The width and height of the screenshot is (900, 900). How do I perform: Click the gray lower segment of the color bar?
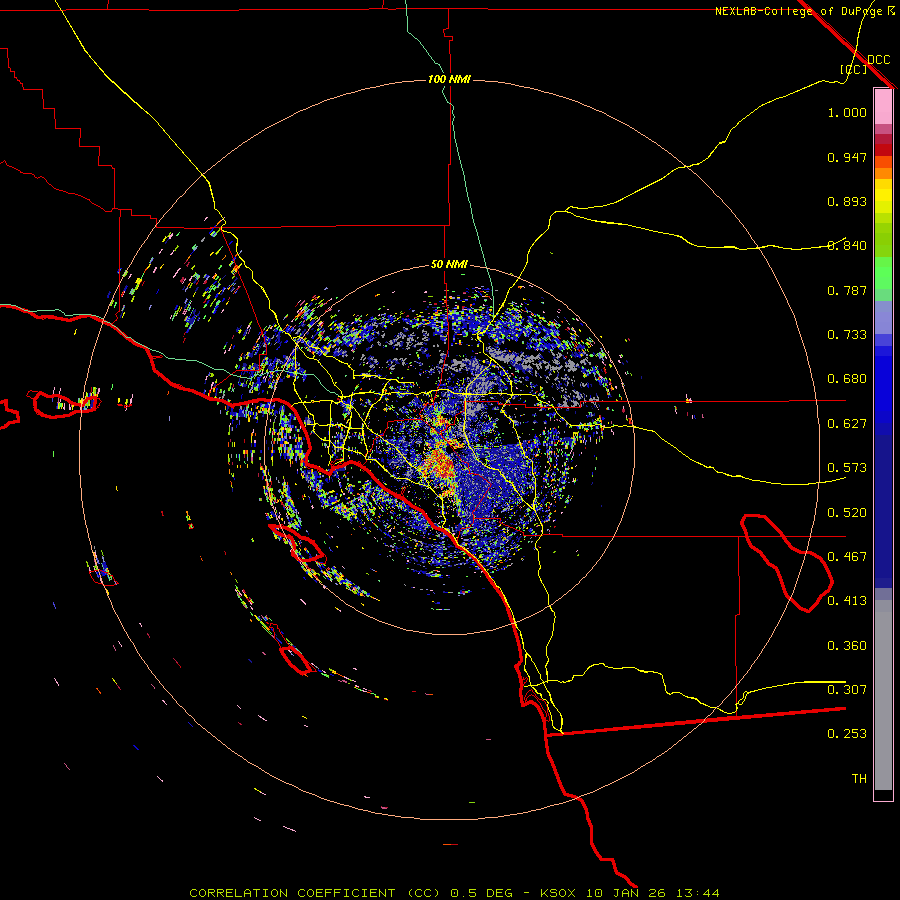[883, 695]
